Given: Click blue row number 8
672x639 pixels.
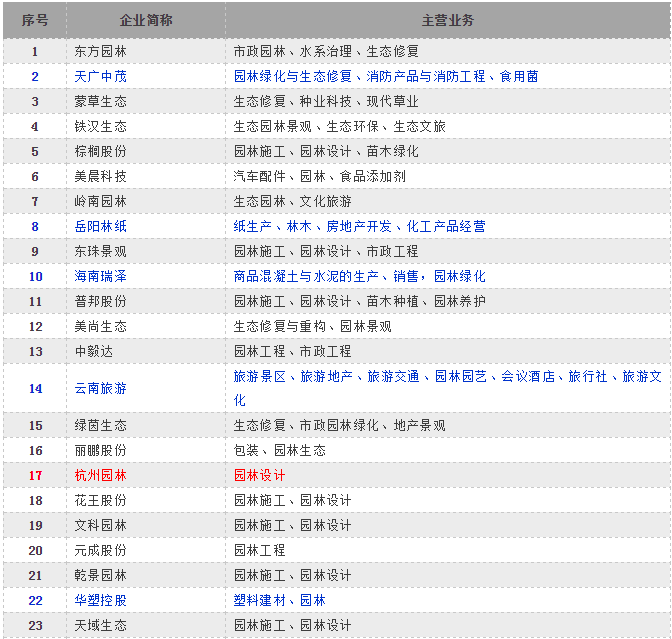Looking at the screenshot, I should (x=35, y=226).
